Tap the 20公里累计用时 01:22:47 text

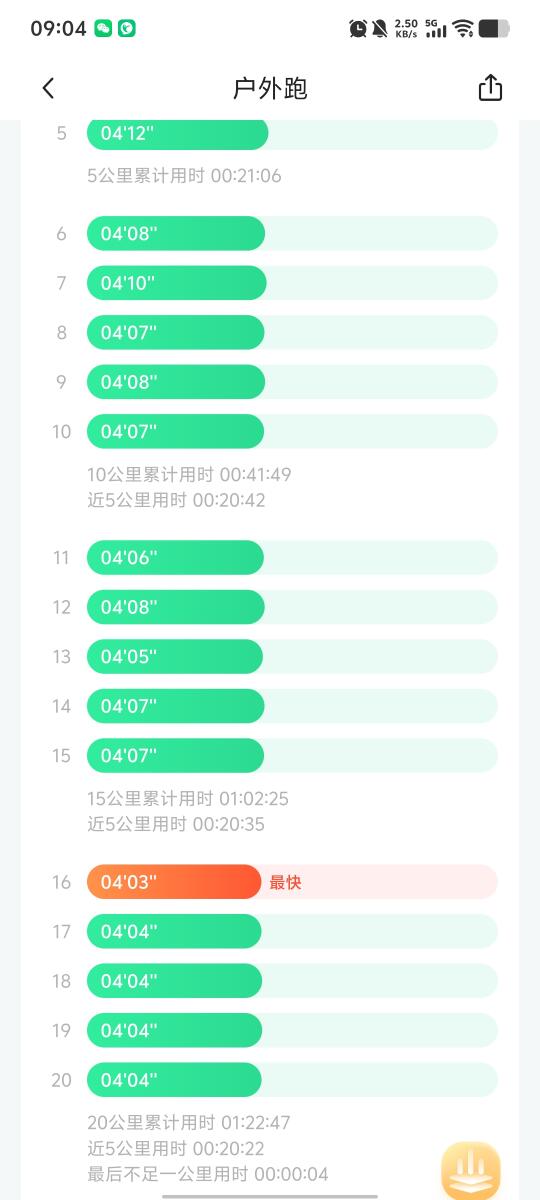point(189,1123)
